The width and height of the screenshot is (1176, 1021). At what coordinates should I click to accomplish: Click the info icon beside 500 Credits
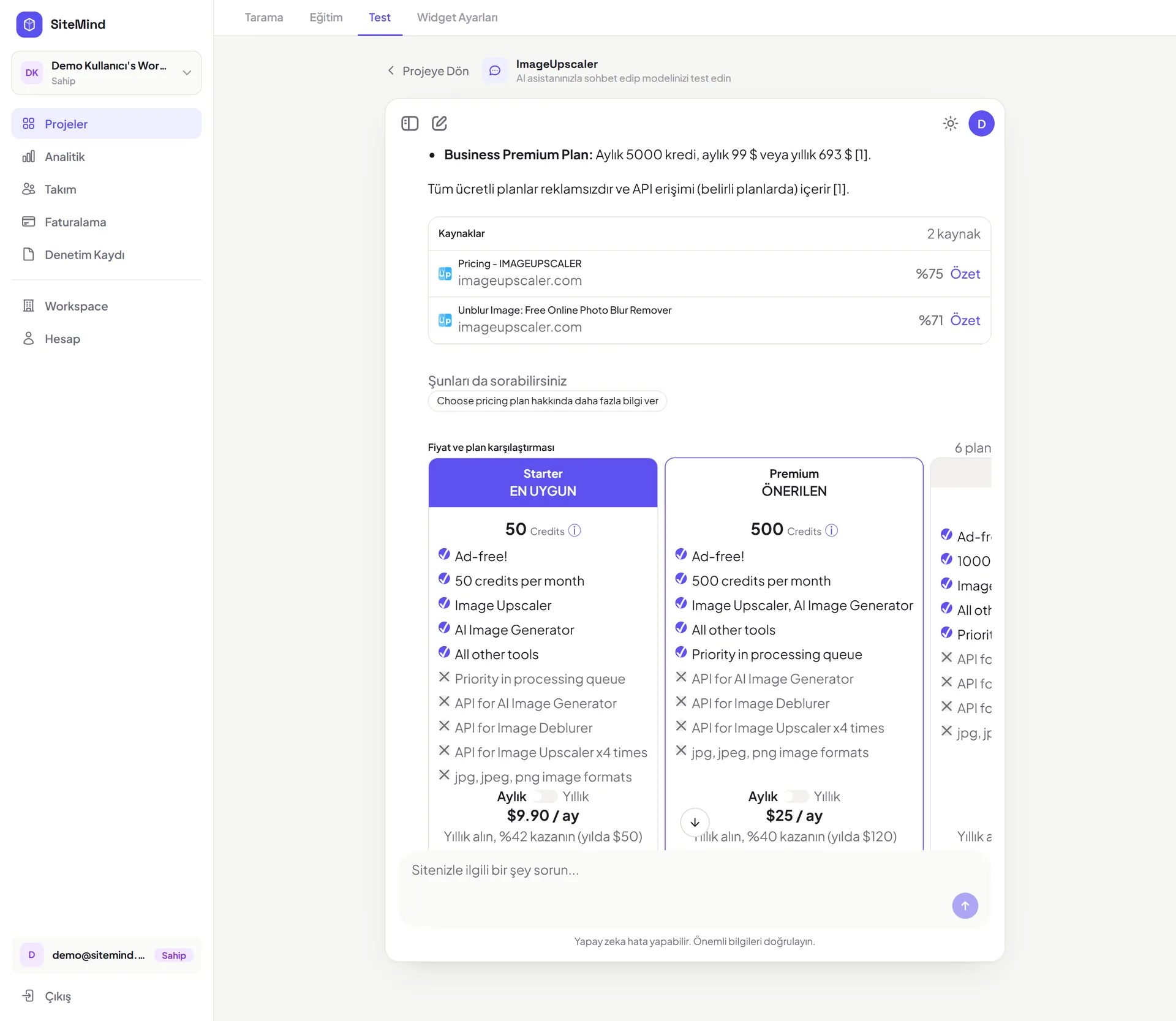(x=831, y=530)
